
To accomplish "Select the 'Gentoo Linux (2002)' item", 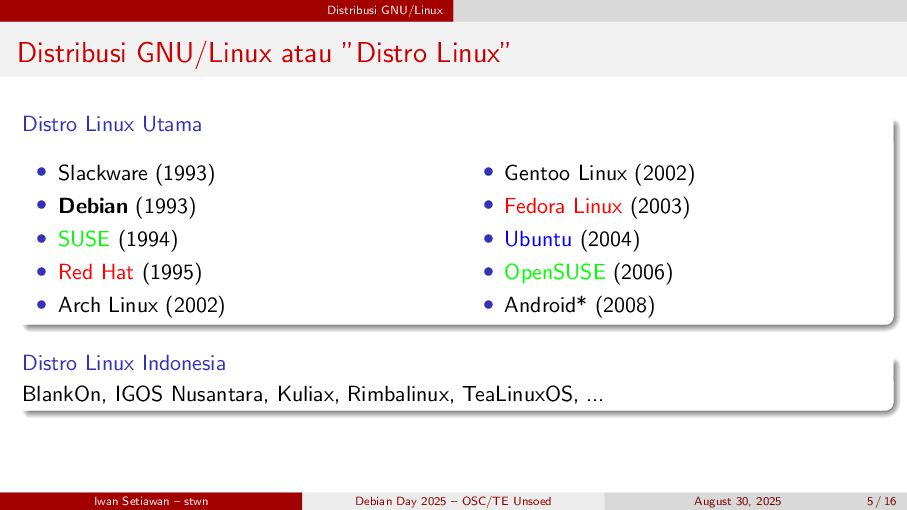I will pyautogui.click(x=600, y=173).
